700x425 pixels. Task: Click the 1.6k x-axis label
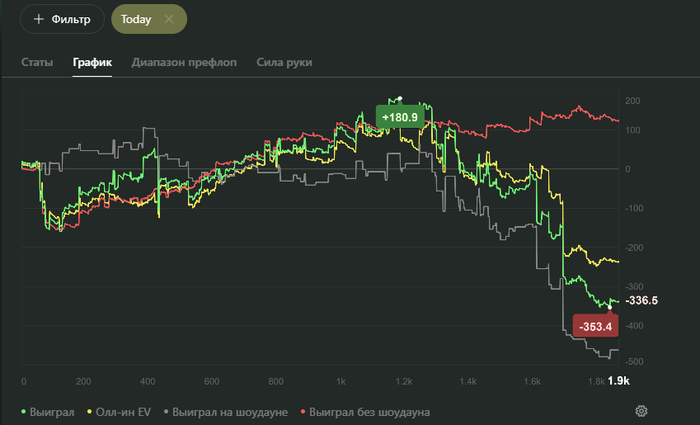pyautogui.click(x=532, y=381)
